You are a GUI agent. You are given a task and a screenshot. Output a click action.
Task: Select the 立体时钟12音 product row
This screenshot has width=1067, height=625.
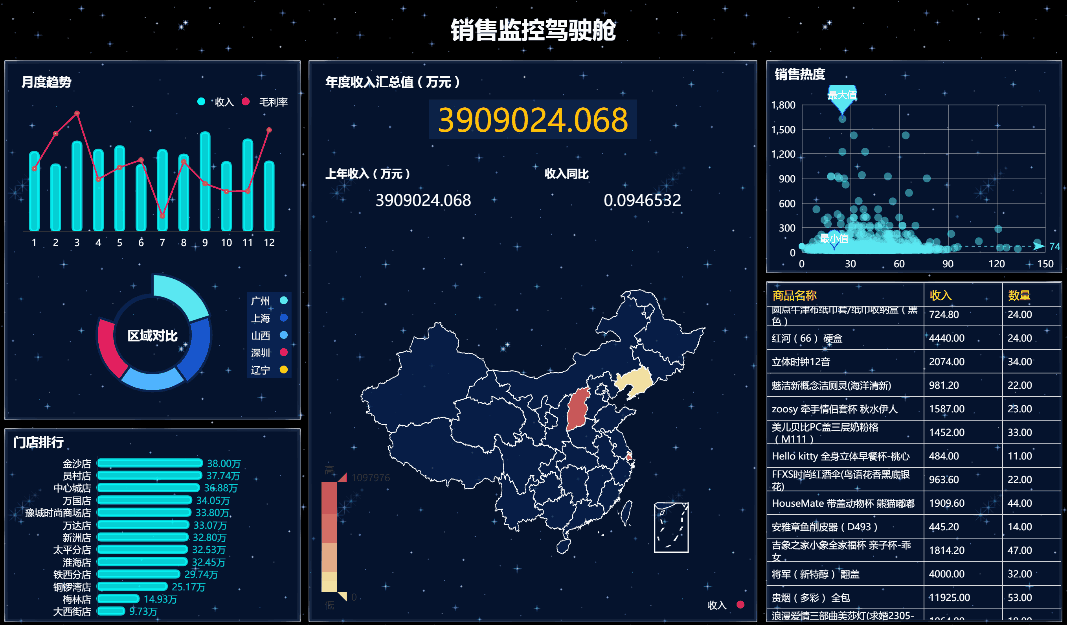913,362
